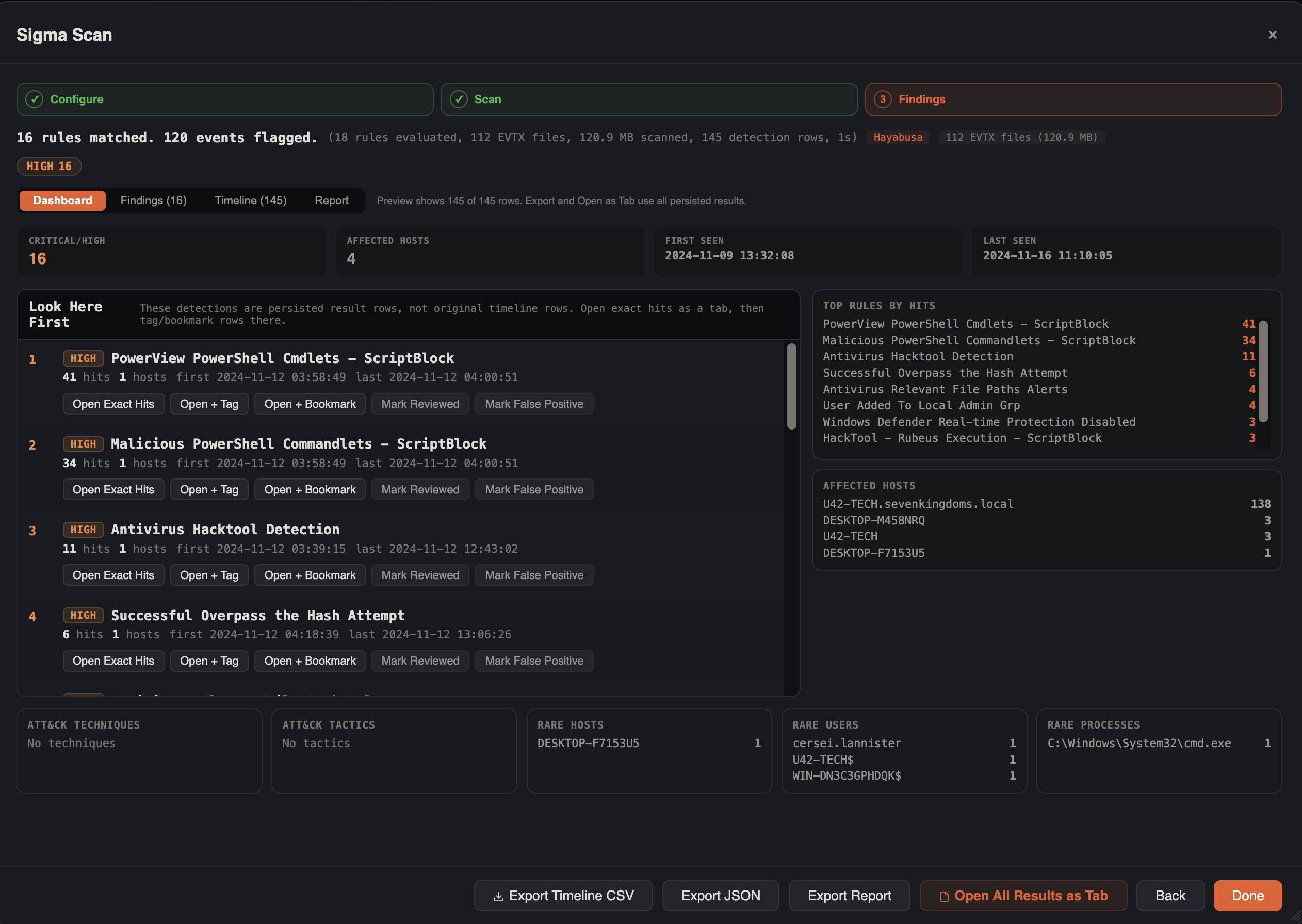Close the Sigma Scan dialog with X
Viewport: 1302px width, 924px height.
click(x=1273, y=35)
